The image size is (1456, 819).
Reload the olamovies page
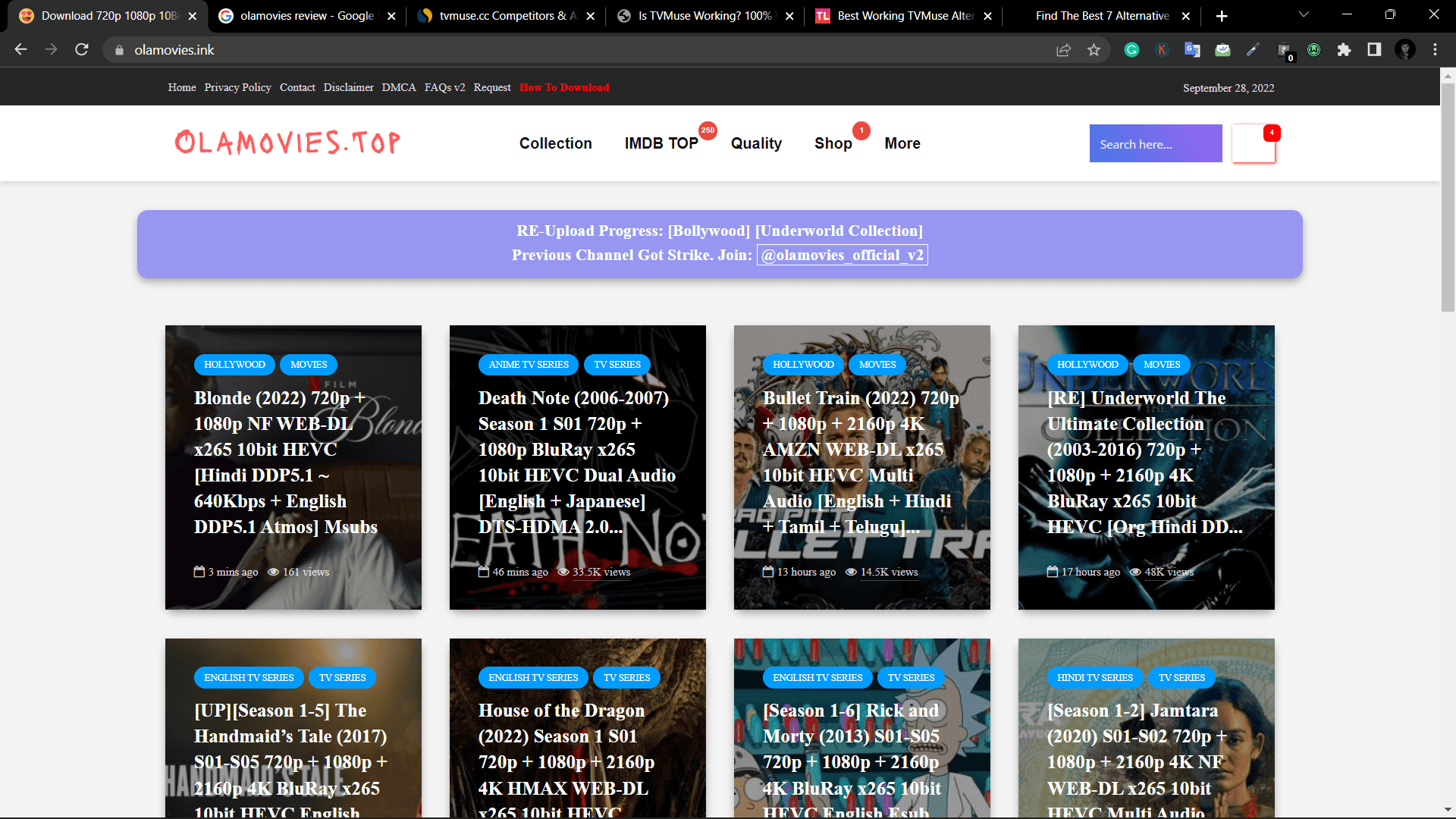[82, 49]
